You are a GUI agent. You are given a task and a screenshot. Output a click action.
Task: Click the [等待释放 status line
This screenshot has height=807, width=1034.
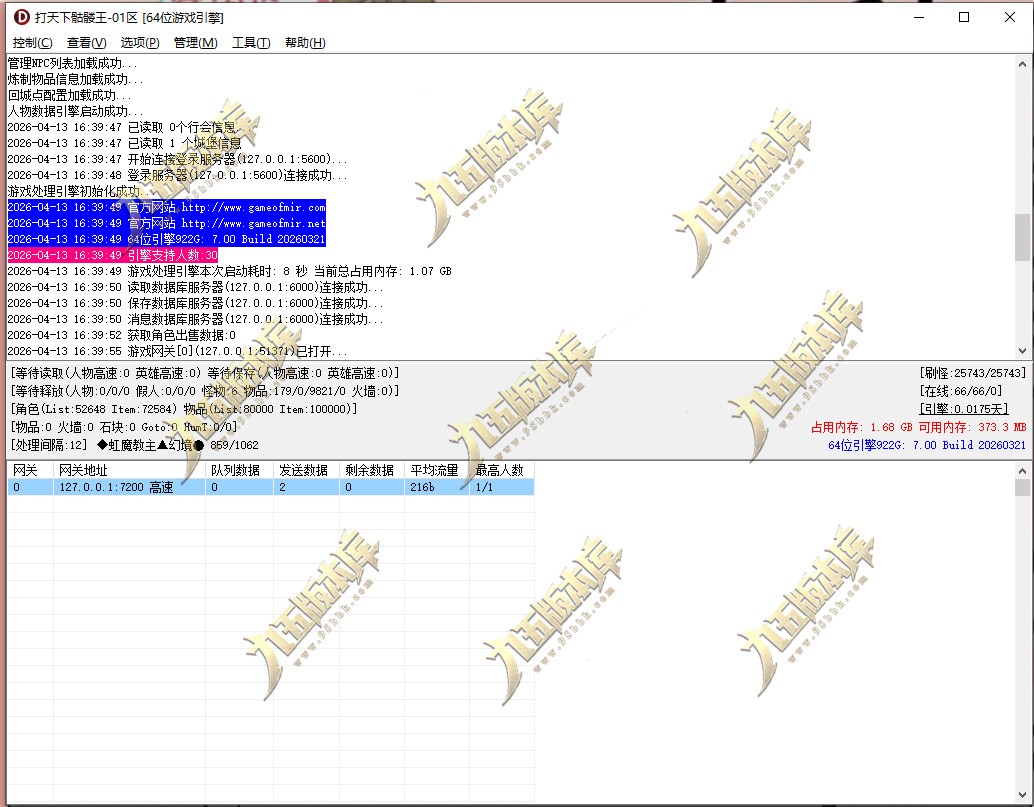pos(204,391)
